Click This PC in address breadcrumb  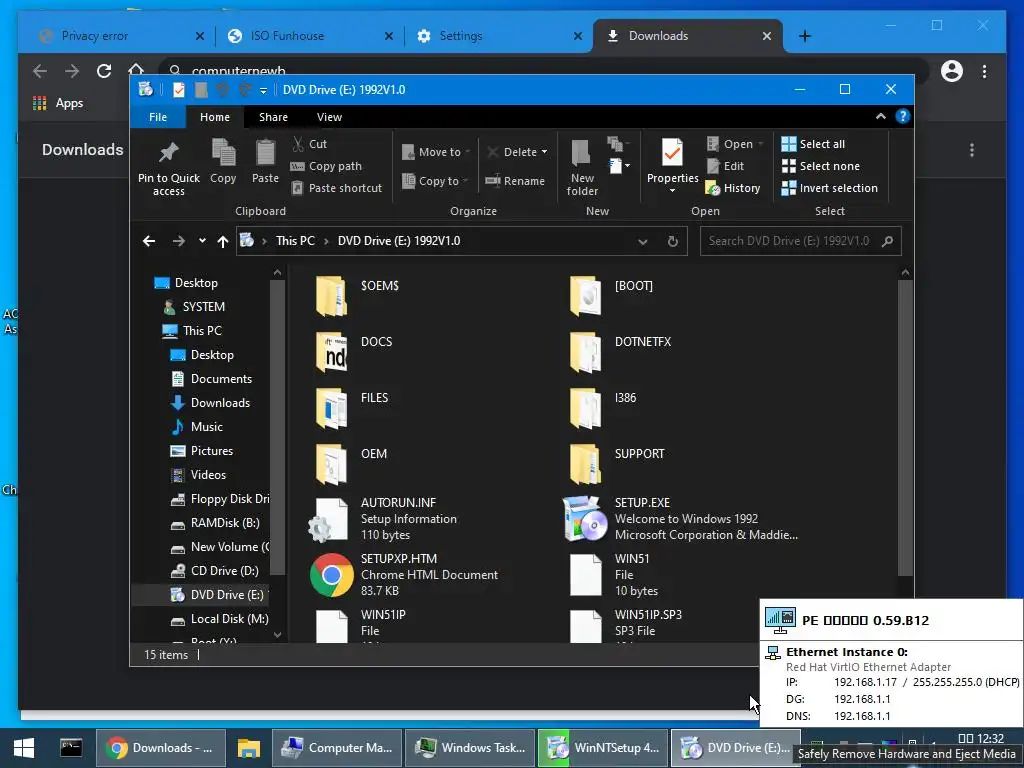click(295, 241)
